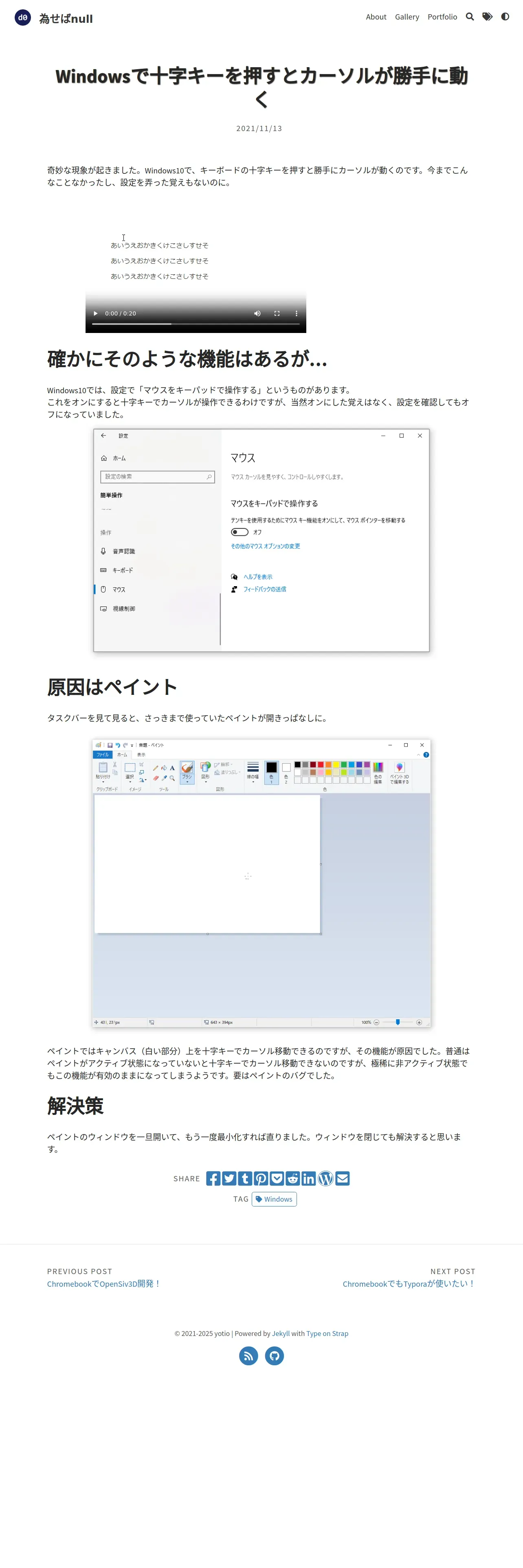Screen dimensions: 523x1568
Task: Go to the 為せばnull home title
Action: (x=66, y=19)
